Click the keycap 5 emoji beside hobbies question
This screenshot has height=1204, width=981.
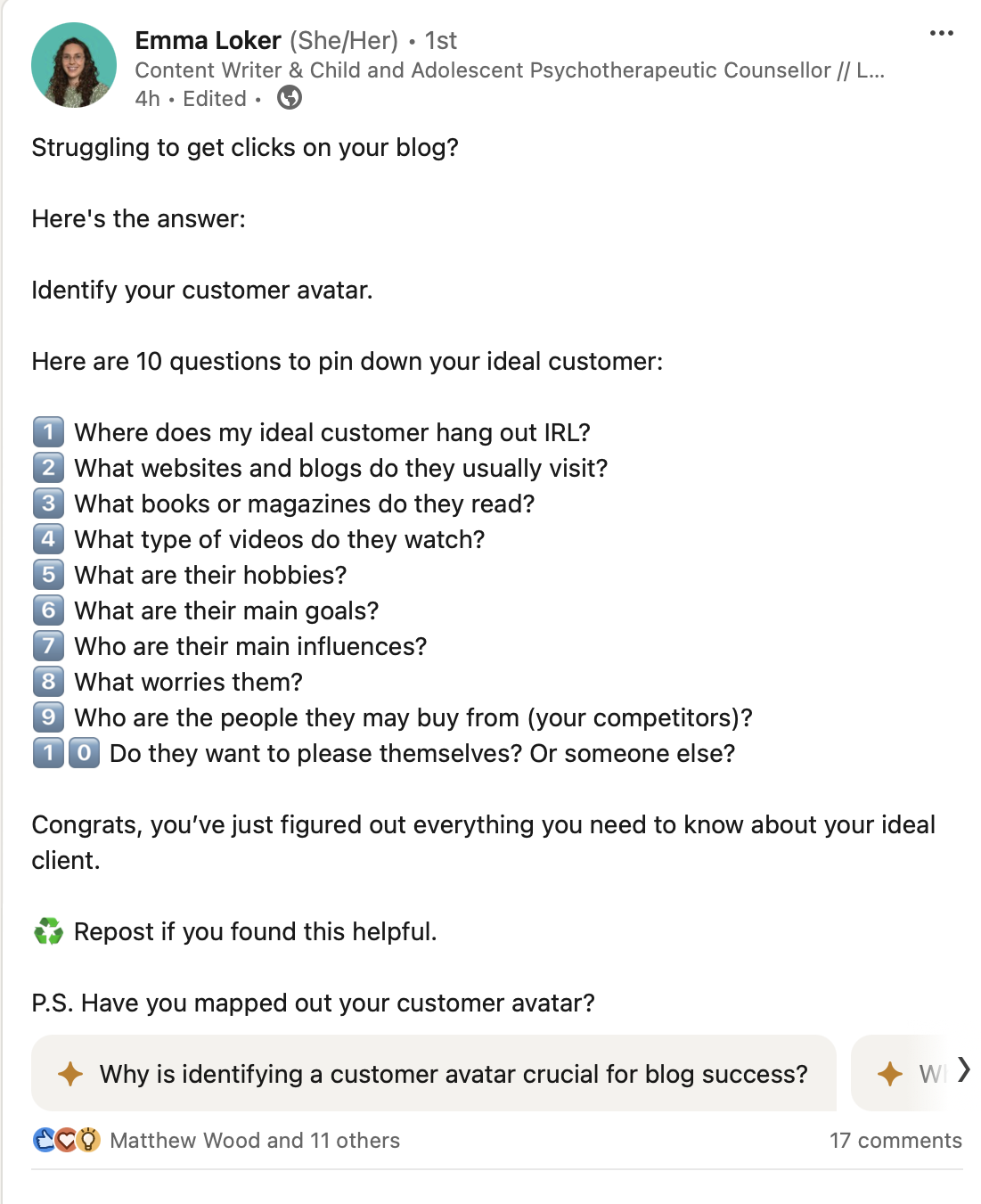[48, 575]
